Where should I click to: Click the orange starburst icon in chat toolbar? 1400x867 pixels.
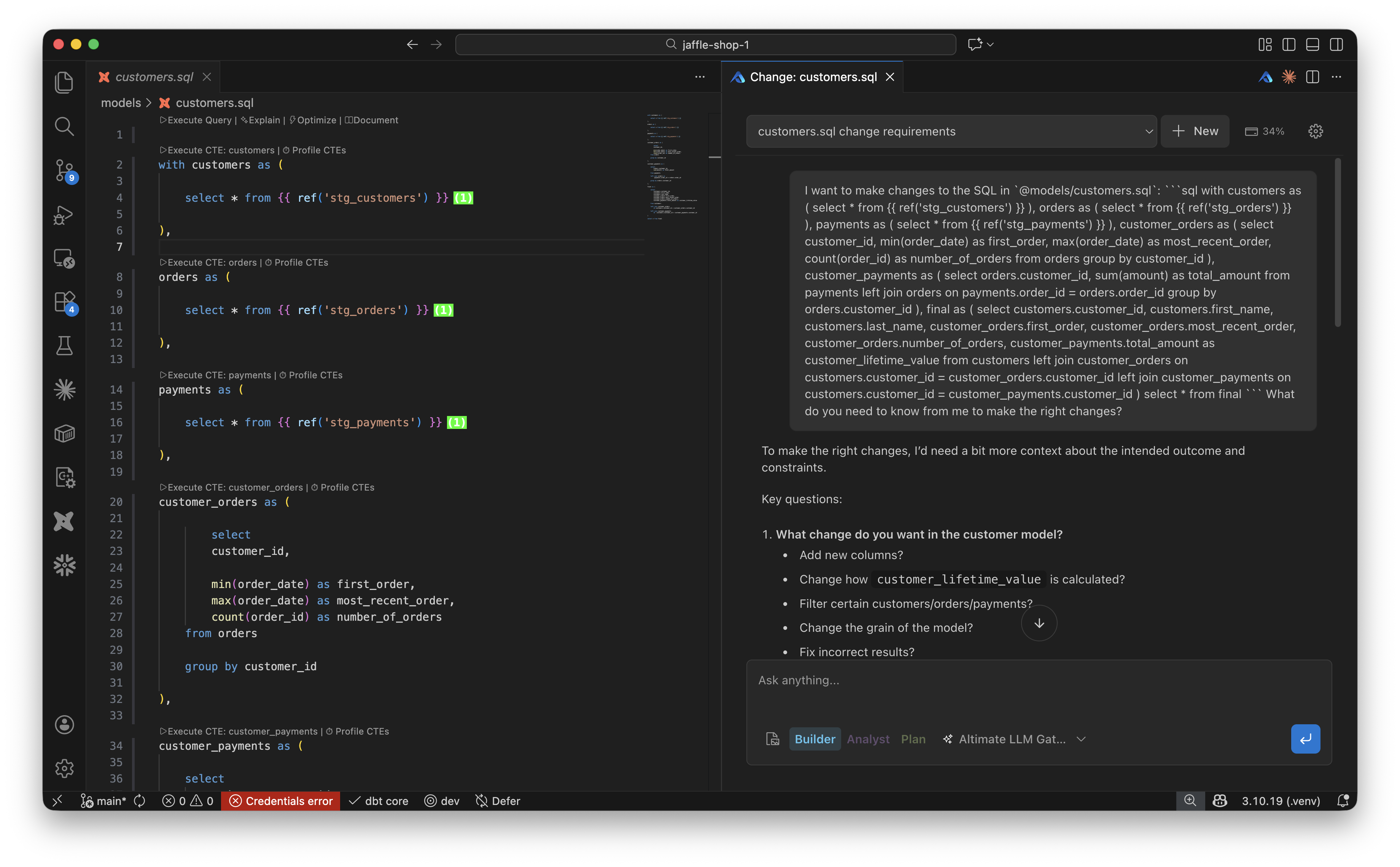[1289, 77]
